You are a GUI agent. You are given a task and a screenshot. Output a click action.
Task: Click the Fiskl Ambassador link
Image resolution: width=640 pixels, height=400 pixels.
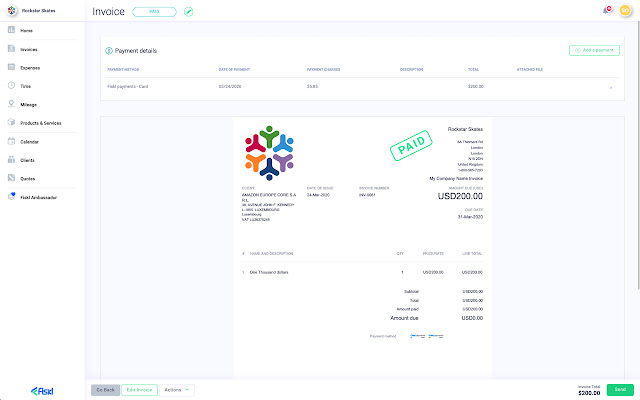coord(39,198)
